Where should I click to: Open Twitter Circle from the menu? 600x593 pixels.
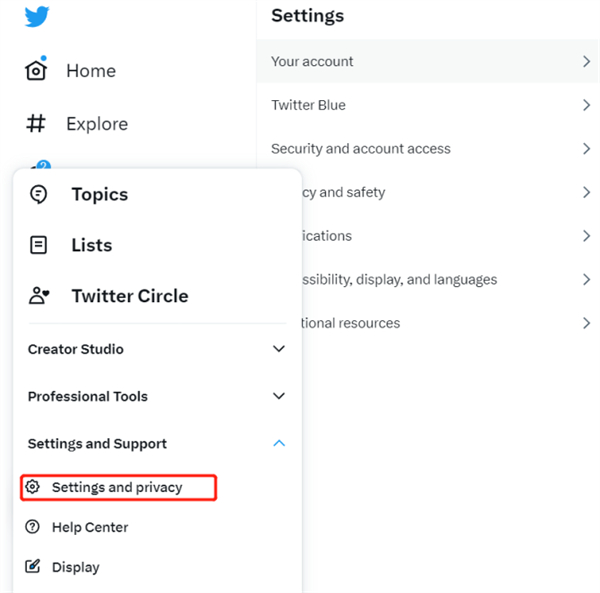coord(129,296)
